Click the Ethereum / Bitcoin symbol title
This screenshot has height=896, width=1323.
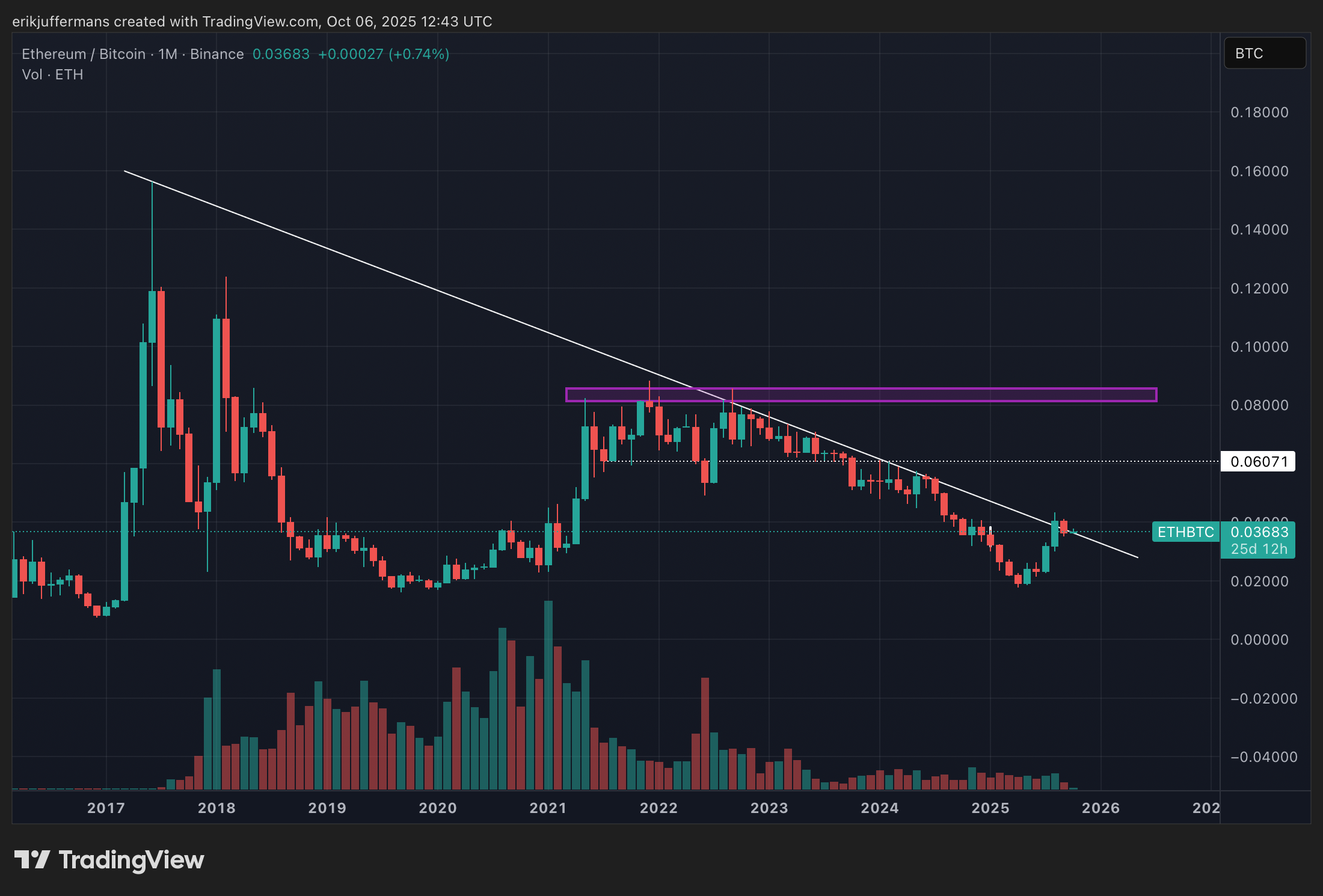84,54
